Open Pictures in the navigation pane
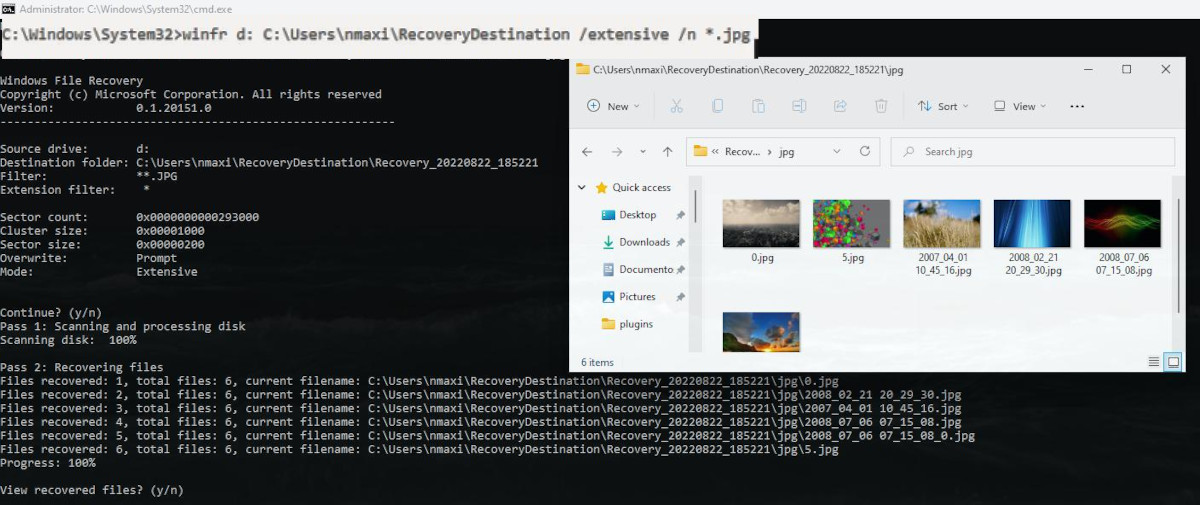 pos(637,297)
